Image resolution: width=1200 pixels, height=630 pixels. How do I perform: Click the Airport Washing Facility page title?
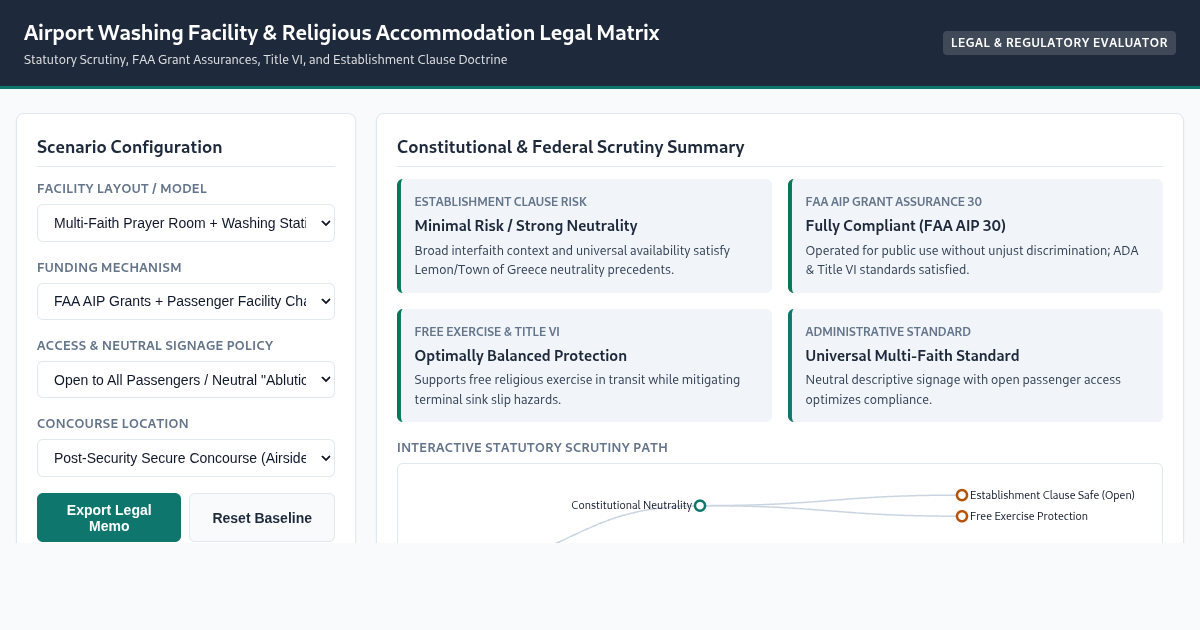(342, 32)
